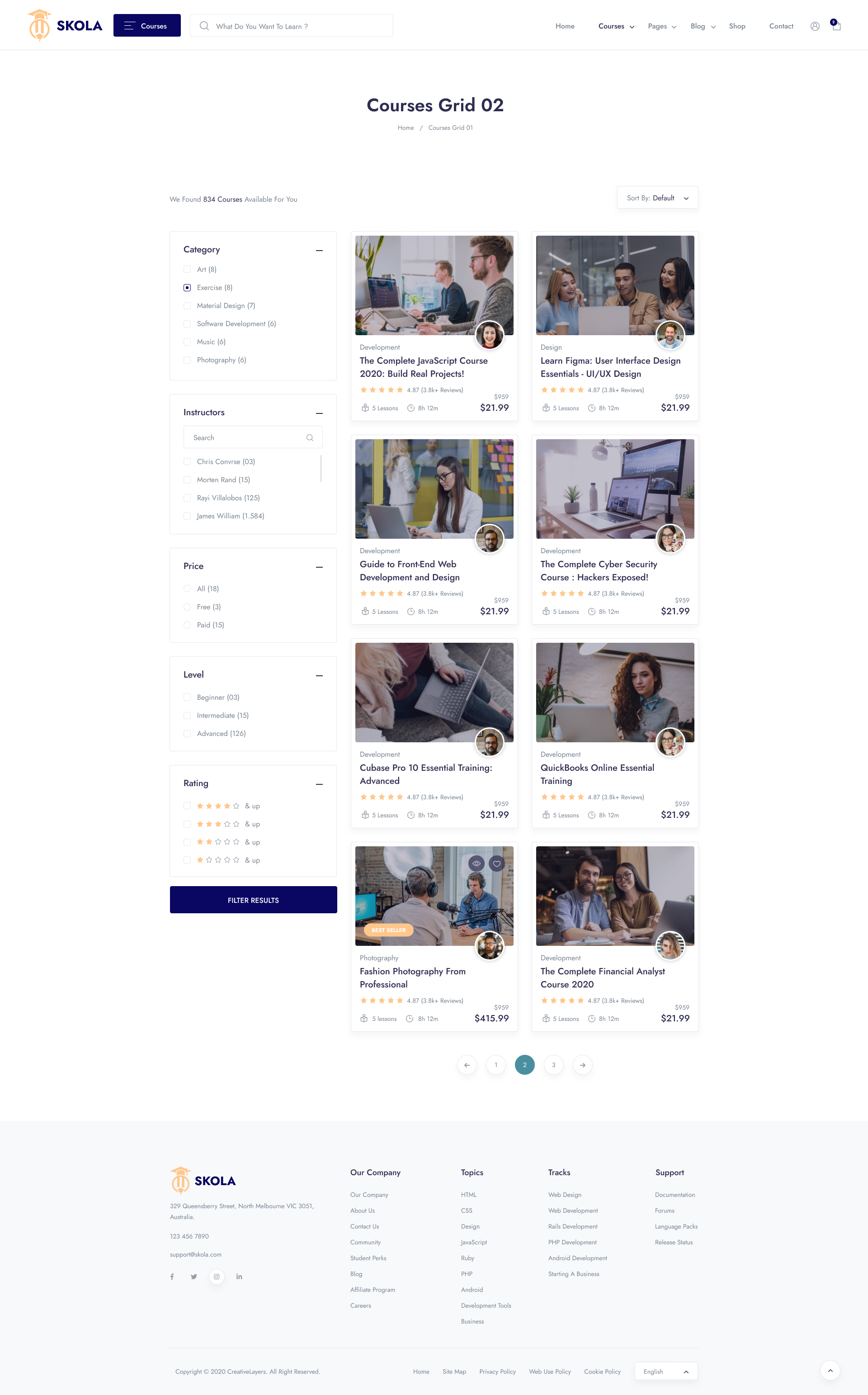Open the Sort By Default dropdown

pos(657,198)
